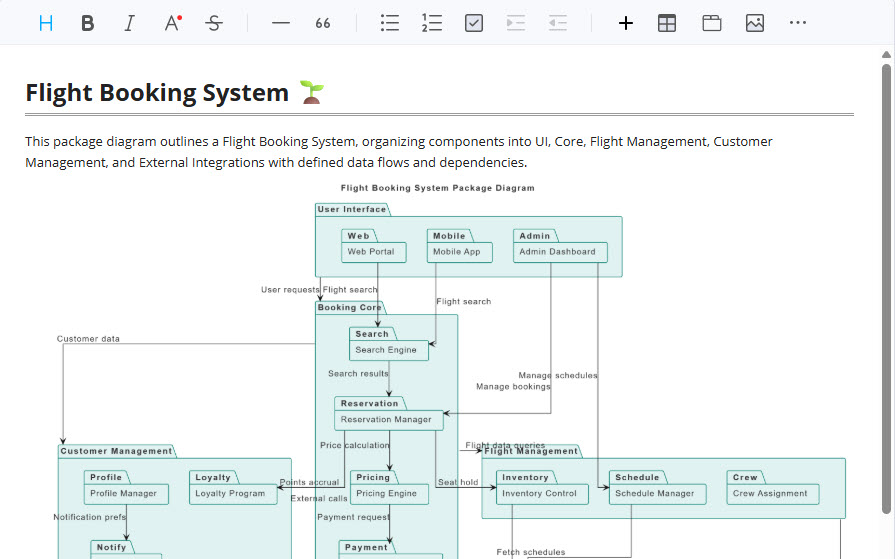Click the Pricing Engine component

coord(389,494)
